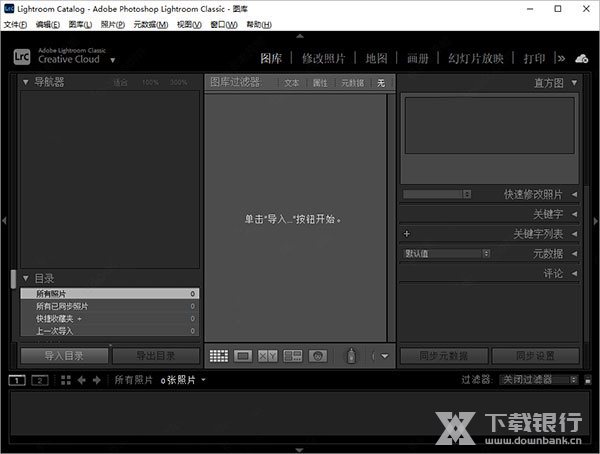Image resolution: width=600 pixels, height=454 pixels.
Task: Hide the bottom filmstrip panel arrow
Action: [x=300, y=450]
